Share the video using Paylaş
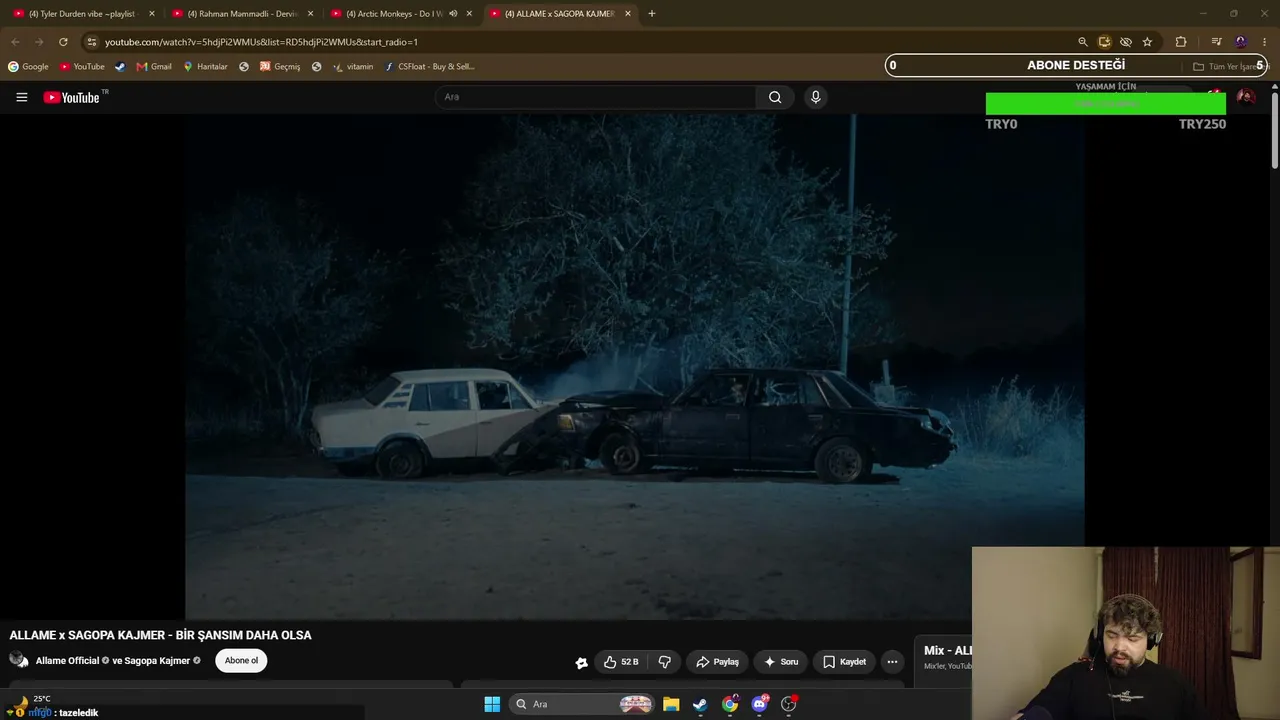Image resolution: width=1280 pixels, height=720 pixels. point(717,662)
